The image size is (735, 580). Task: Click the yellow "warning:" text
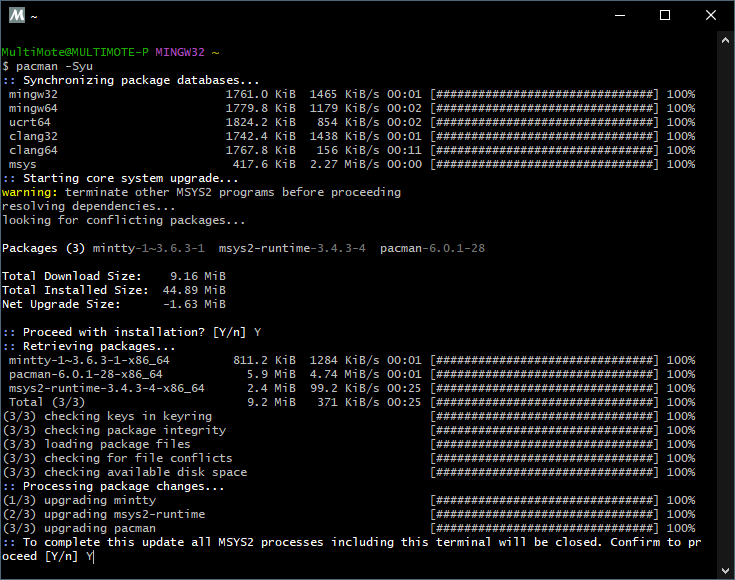click(29, 192)
